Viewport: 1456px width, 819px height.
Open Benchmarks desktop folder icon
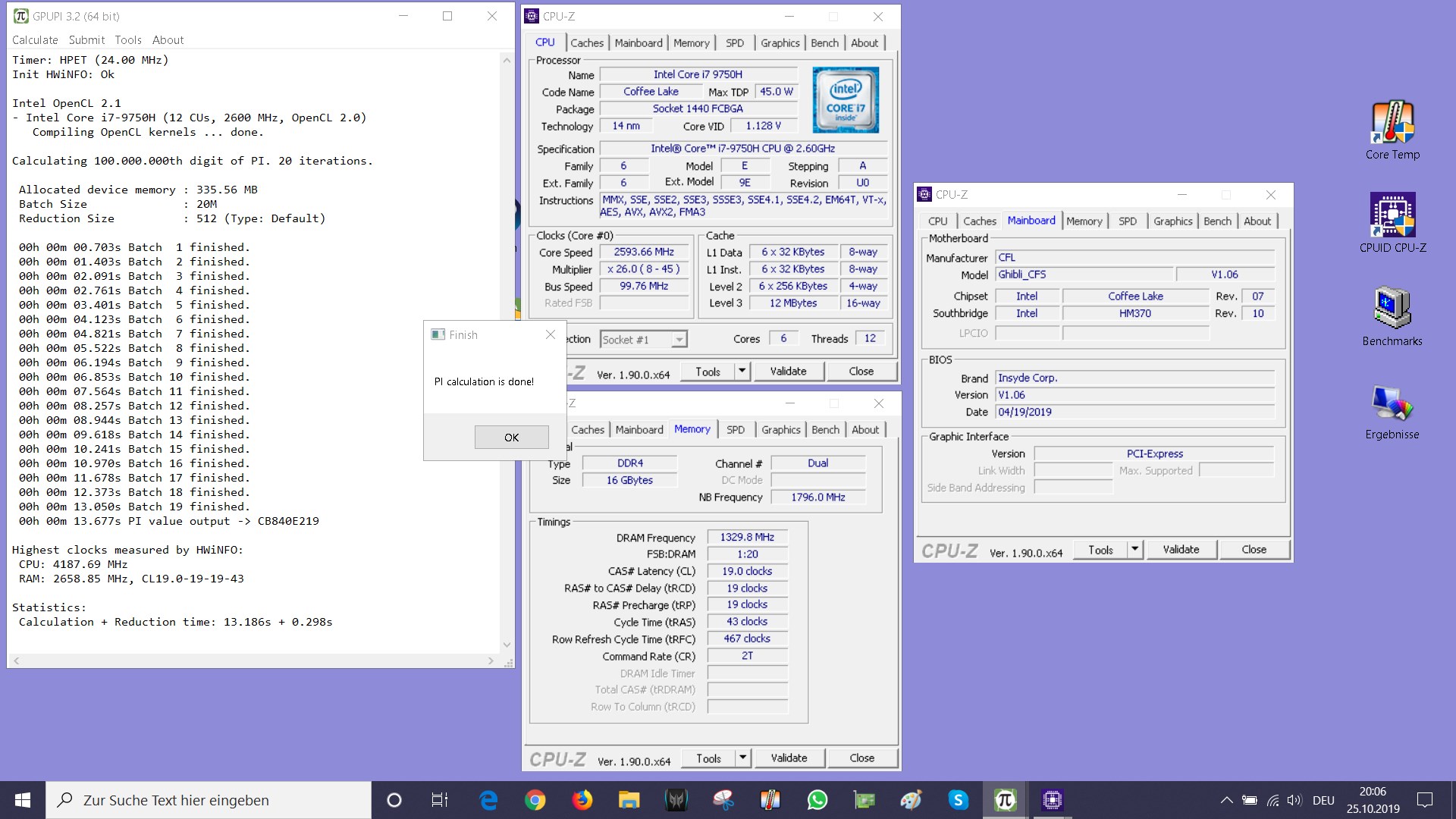pos(1392,316)
